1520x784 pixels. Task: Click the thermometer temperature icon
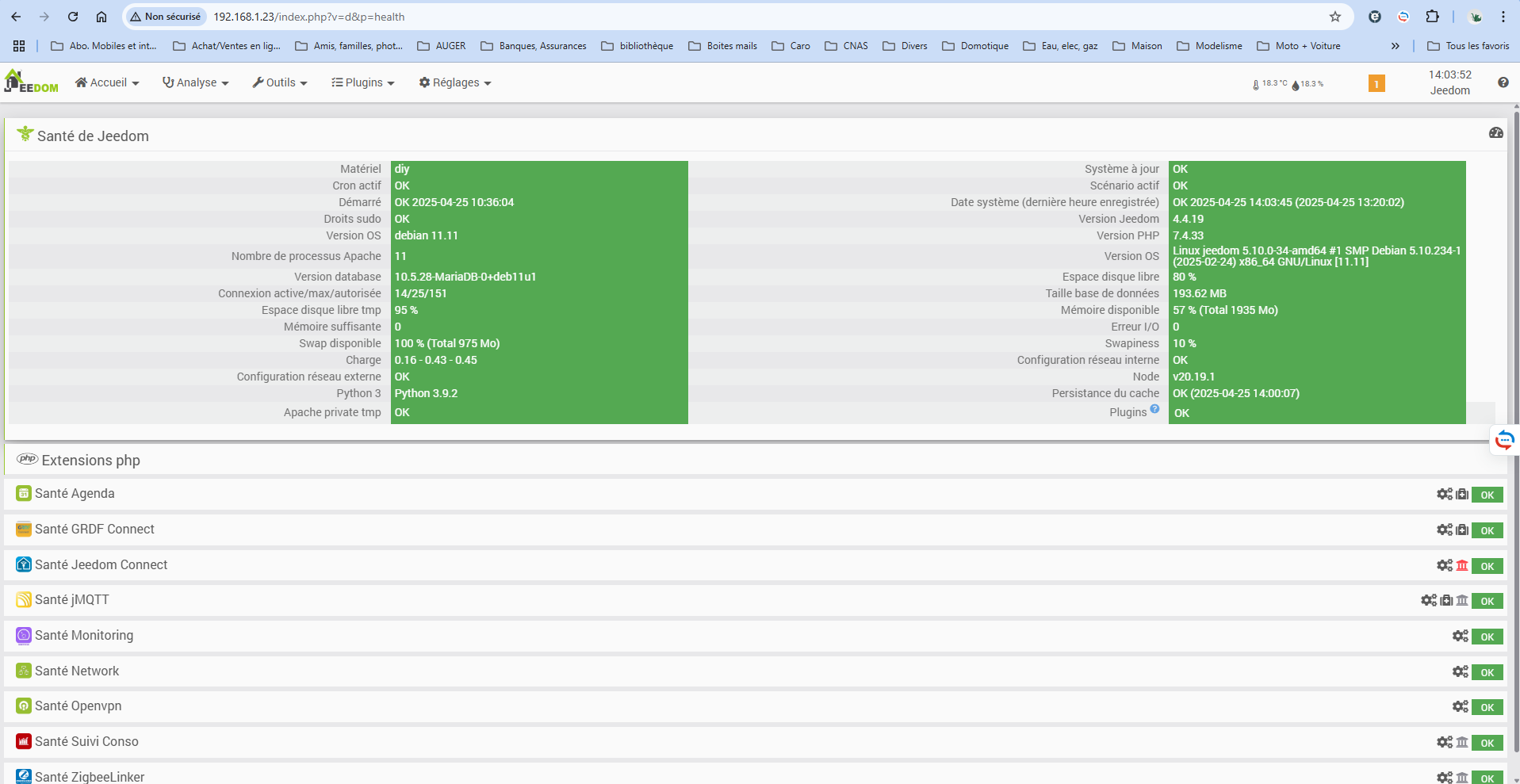(x=1256, y=85)
